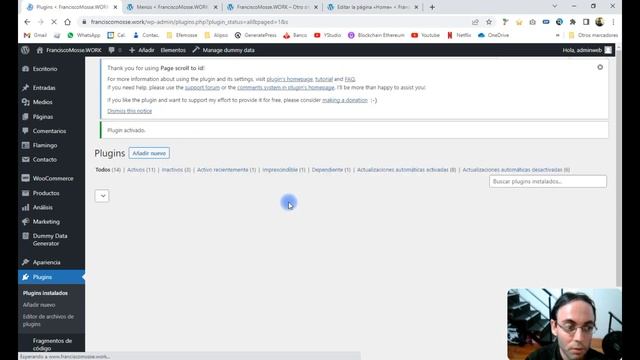The width and height of the screenshot is (640, 360).
Task: Open Productos in the sidebar
Action: [46, 193]
